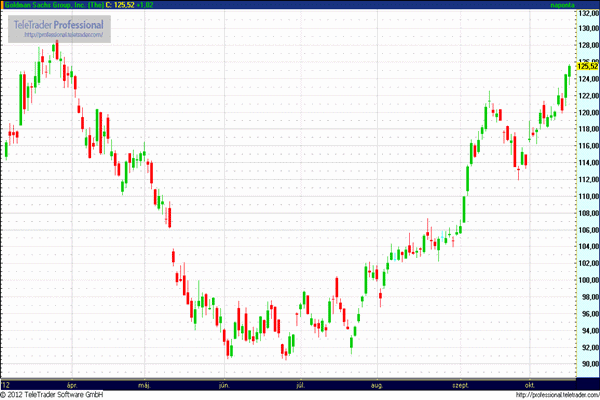600x400 pixels.
Task: Open the professional.teletrader.com link under the logo
Action: (x=64, y=34)
